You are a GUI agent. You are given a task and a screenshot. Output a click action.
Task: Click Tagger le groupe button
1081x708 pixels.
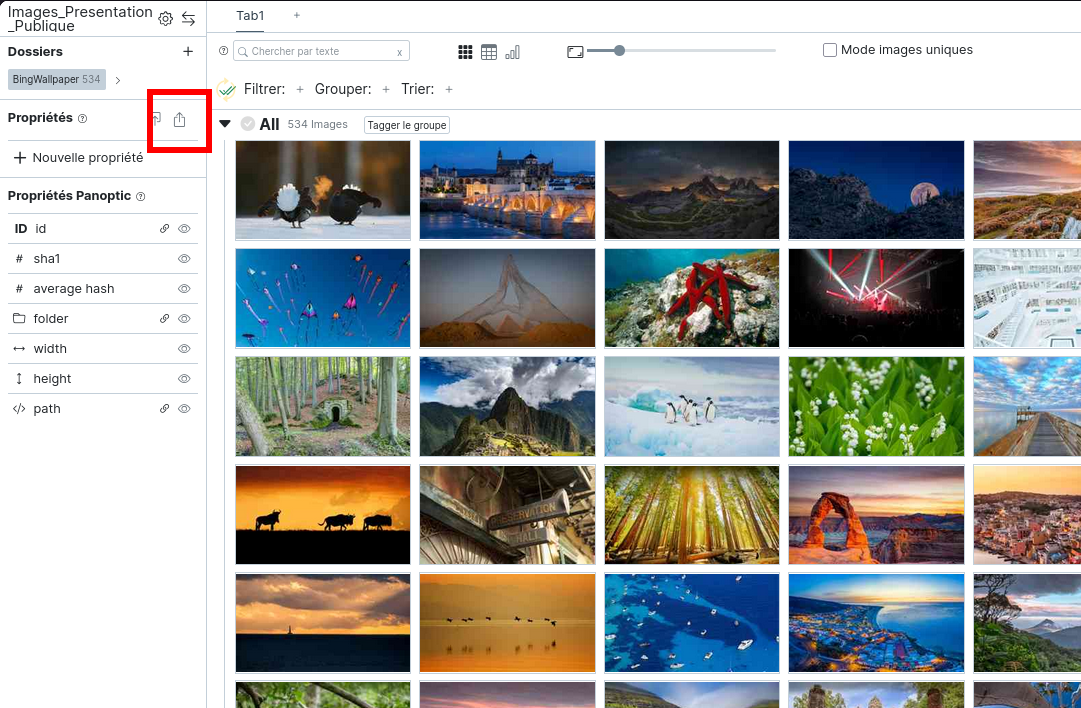[x=407, y=125]
